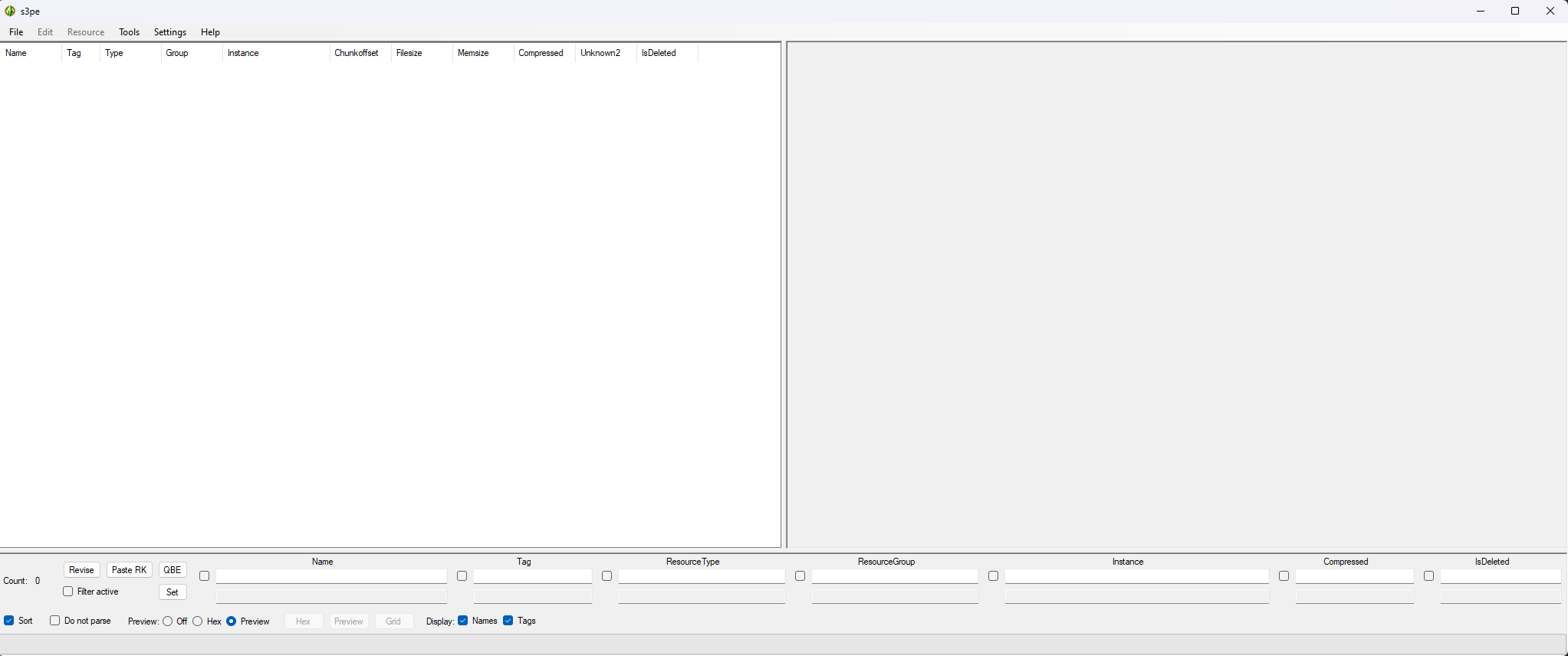1568x656 pixels.
Task: Open the Resource menu
Action: (x=86, y=32)
